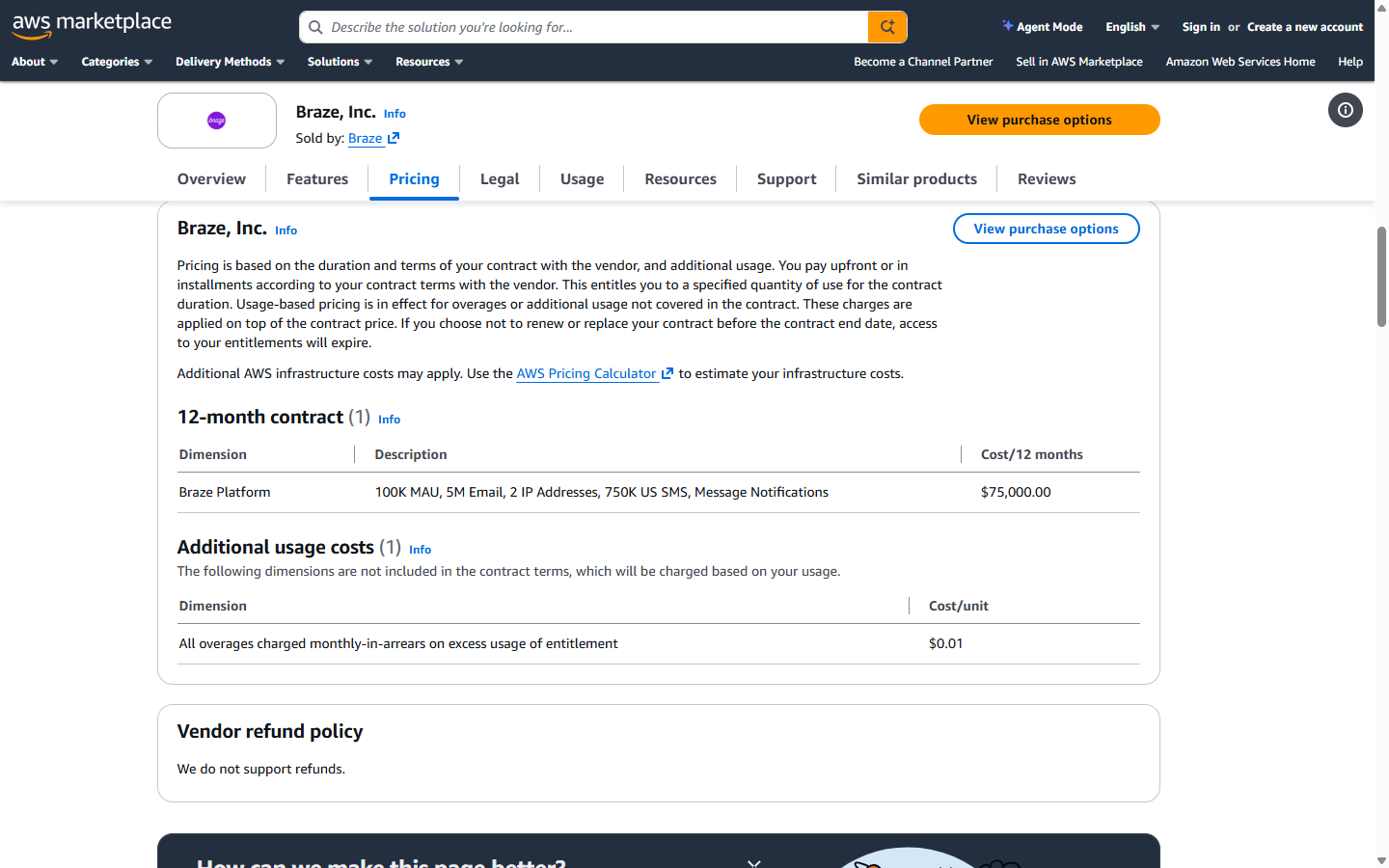1389x868 pixels.
Task: Open the Similar products tab
Action: click(x=916, y=179)
